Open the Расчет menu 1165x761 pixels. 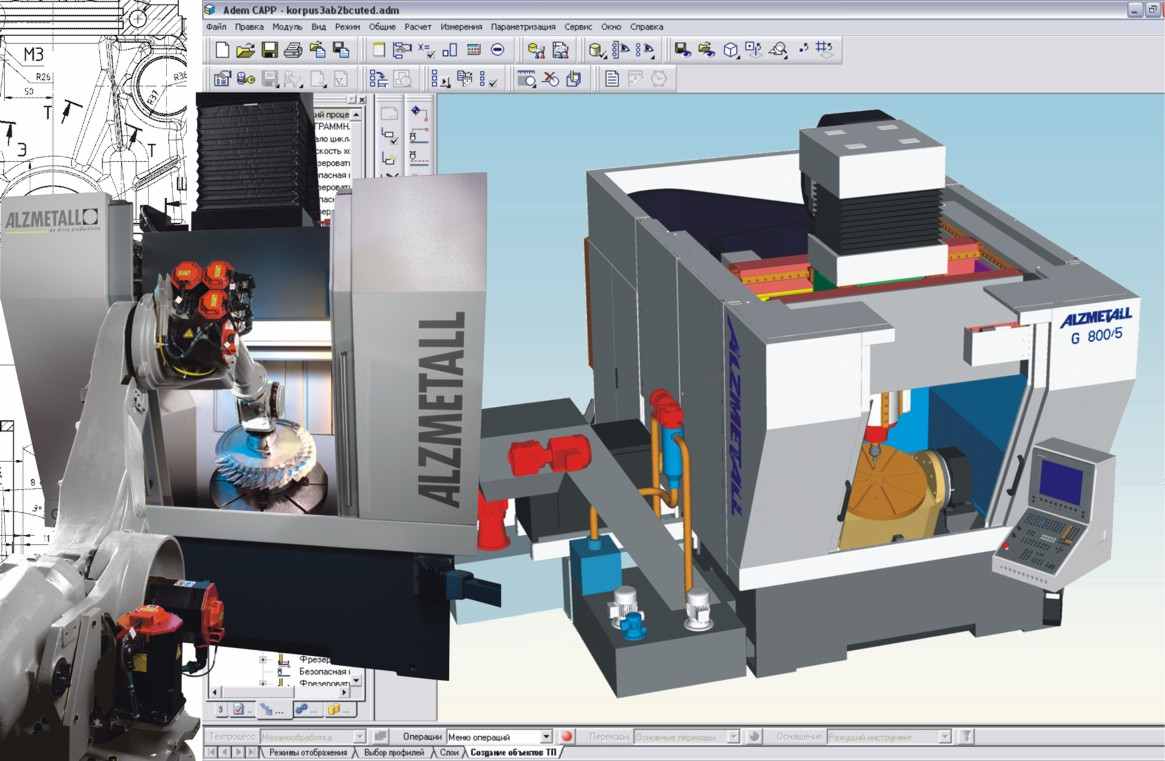point(418,27)
